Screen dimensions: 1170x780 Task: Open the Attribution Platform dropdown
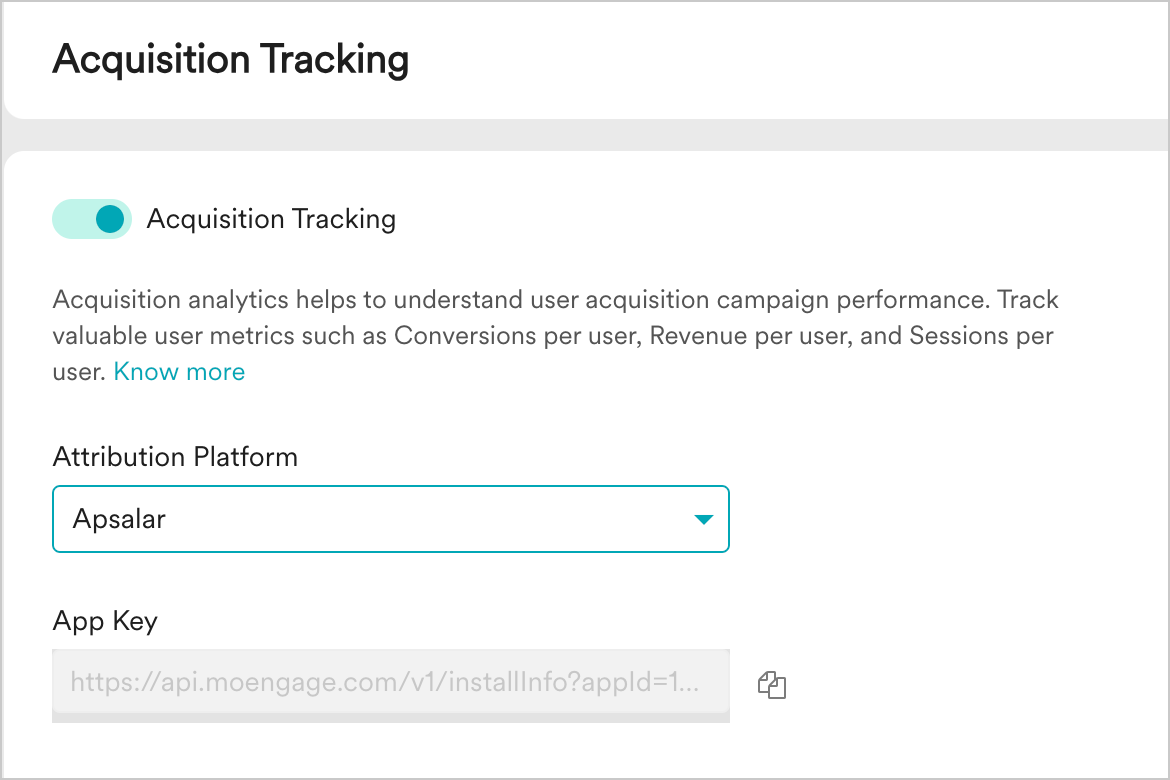pos(390,520)
